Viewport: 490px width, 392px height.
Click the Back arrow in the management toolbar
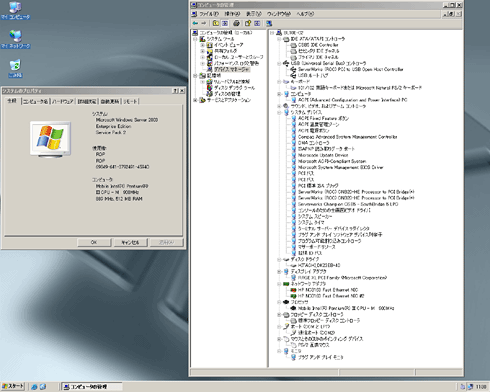[195, 23]
